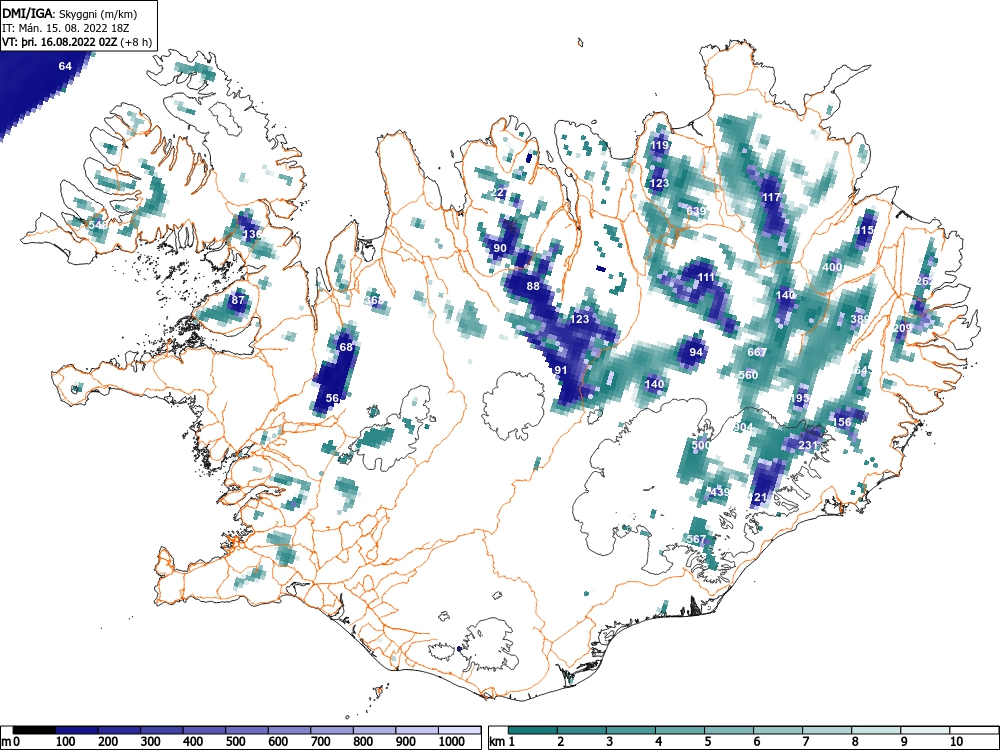Screen dimensions: 1000x750
Task: Select the '231' visibility label
Action: click(x=808, y=445)
